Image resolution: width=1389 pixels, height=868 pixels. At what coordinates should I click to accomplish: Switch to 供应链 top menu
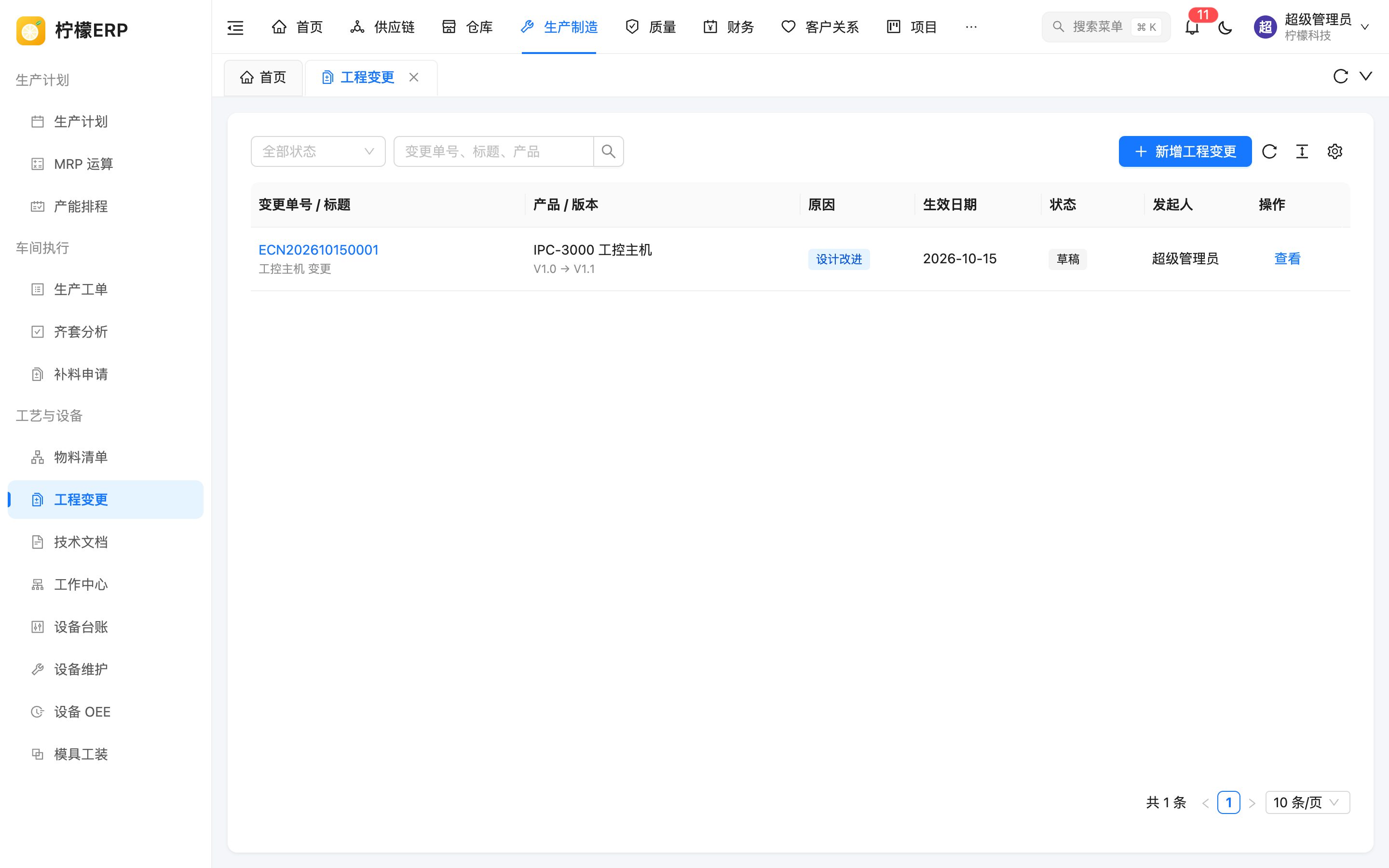click(382, 27)
